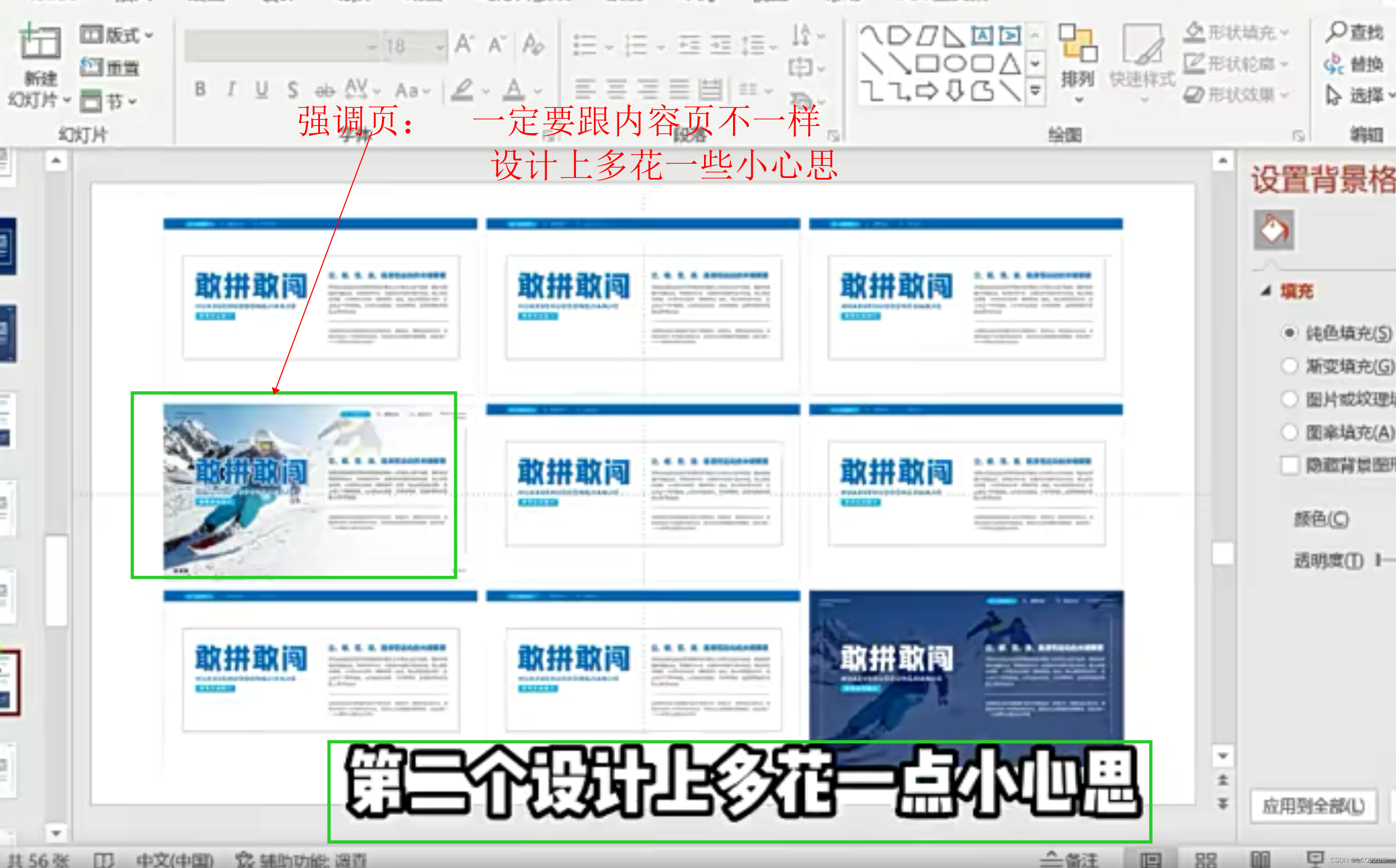
Task: Select the oval shape in shapes gallery
Action: coord(954,63)
